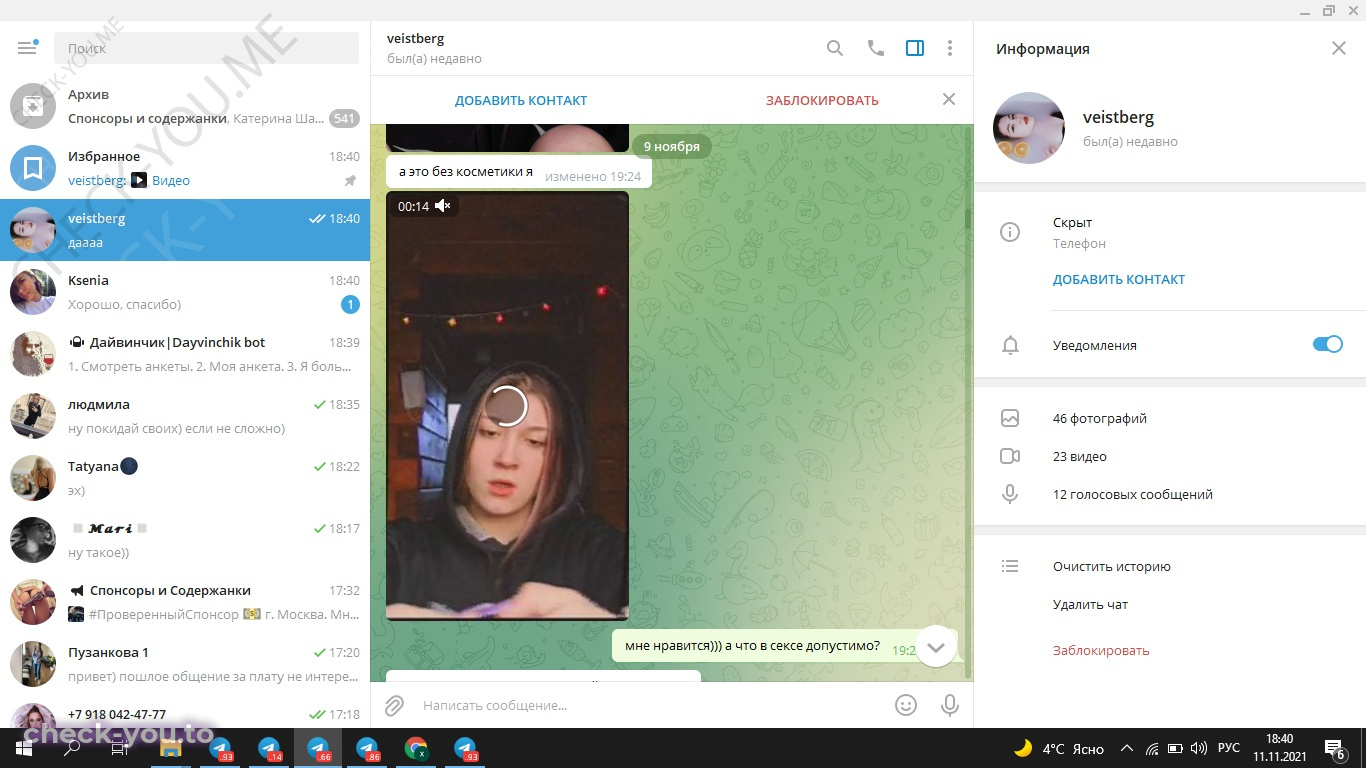Open the Ksenia chat

coord(185,292)
